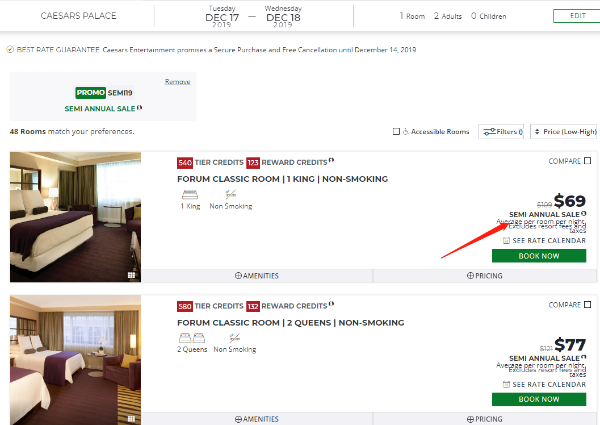
Task: Click the CAESARS PALACE hotel name
Action: (x=78, y=16)
